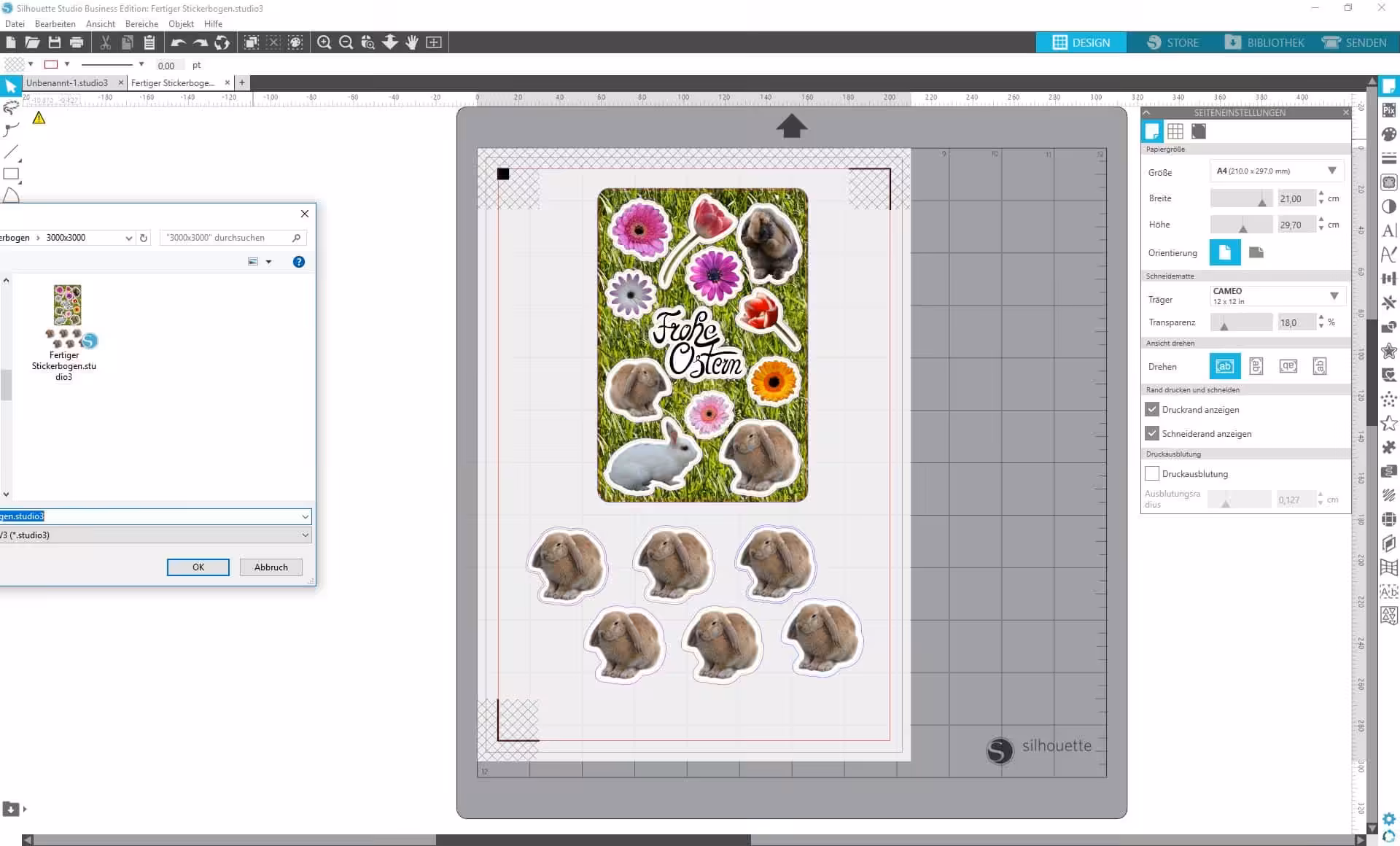Open the file type .studio3 dropdown
Screen dimensions: 1400x846
point(305,535)
